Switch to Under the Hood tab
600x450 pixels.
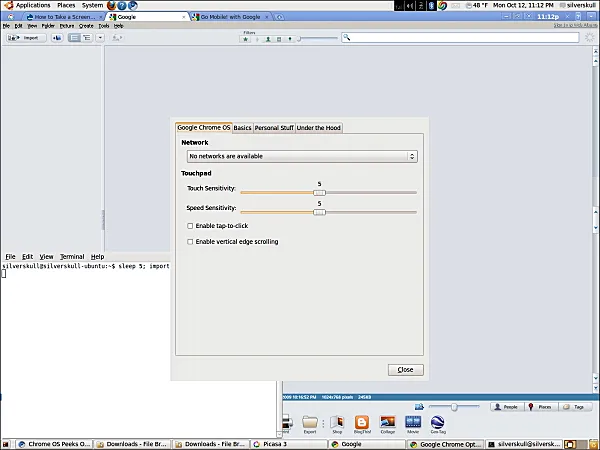coord(319,128)
